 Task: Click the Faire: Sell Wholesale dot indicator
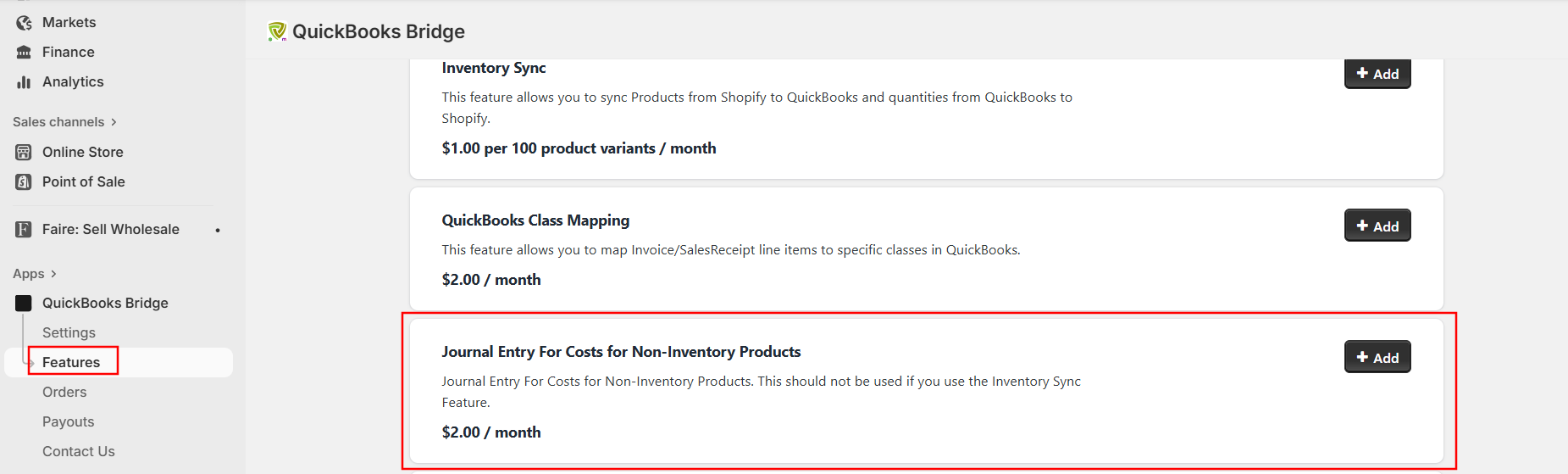(218, 230)
